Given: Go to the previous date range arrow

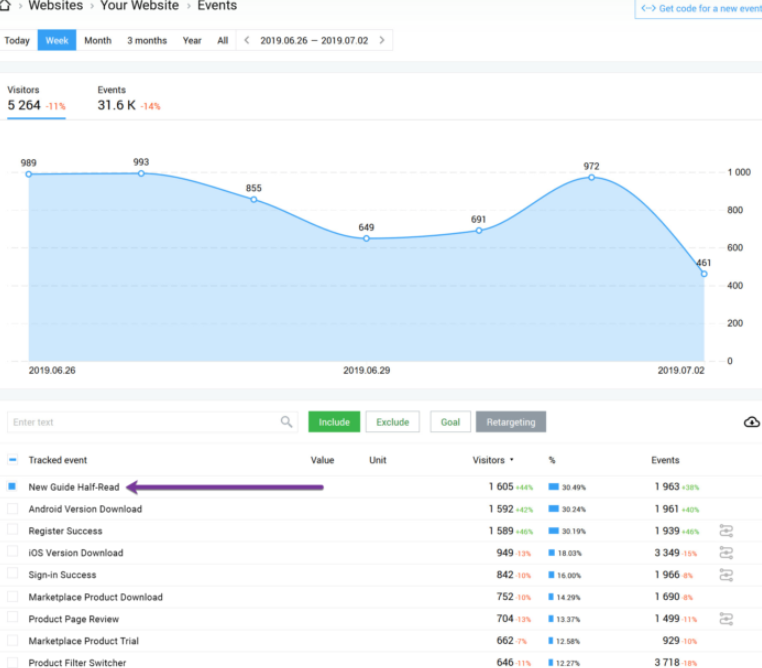Looking at the screenshot, I should point(247,41).
